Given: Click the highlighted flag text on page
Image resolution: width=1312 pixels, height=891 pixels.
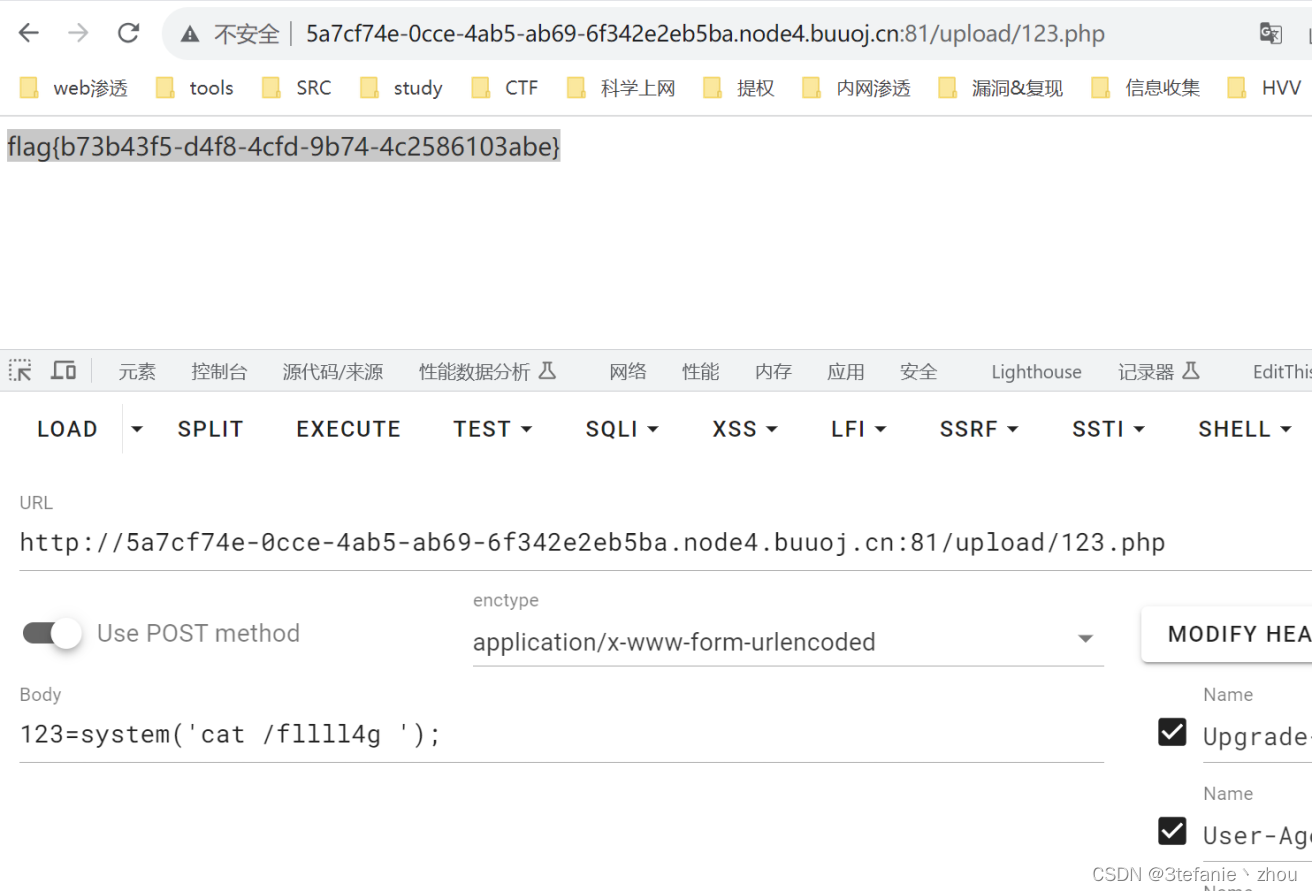Looking at the screenshot, I should pos(284,147).
